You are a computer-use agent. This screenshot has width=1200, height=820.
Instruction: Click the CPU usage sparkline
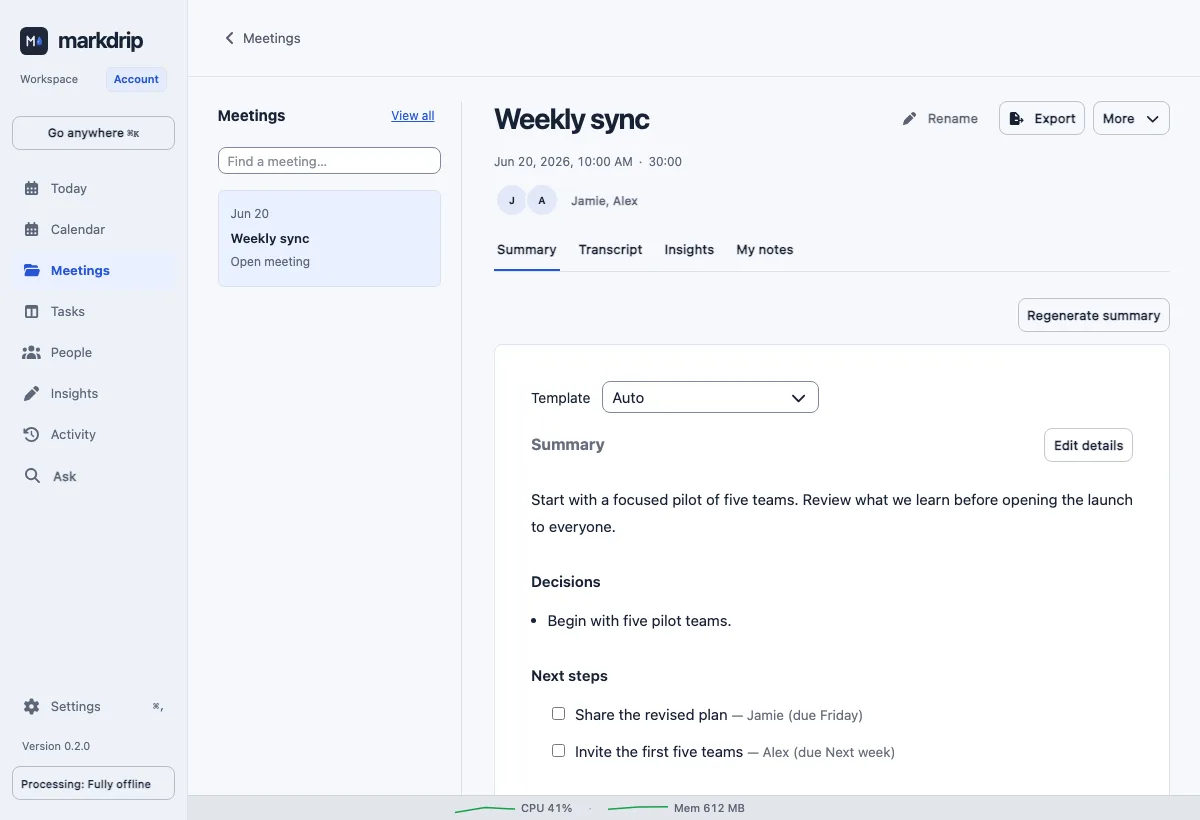click(484, 808)
